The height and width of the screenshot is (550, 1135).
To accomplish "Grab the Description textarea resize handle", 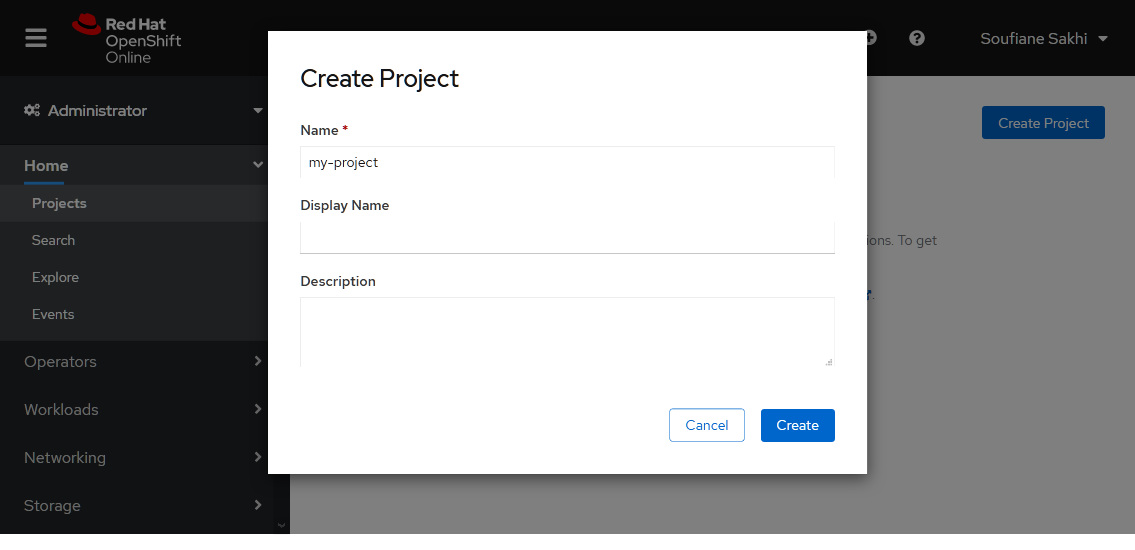I will pyautogui.click(x=829, y=361).
